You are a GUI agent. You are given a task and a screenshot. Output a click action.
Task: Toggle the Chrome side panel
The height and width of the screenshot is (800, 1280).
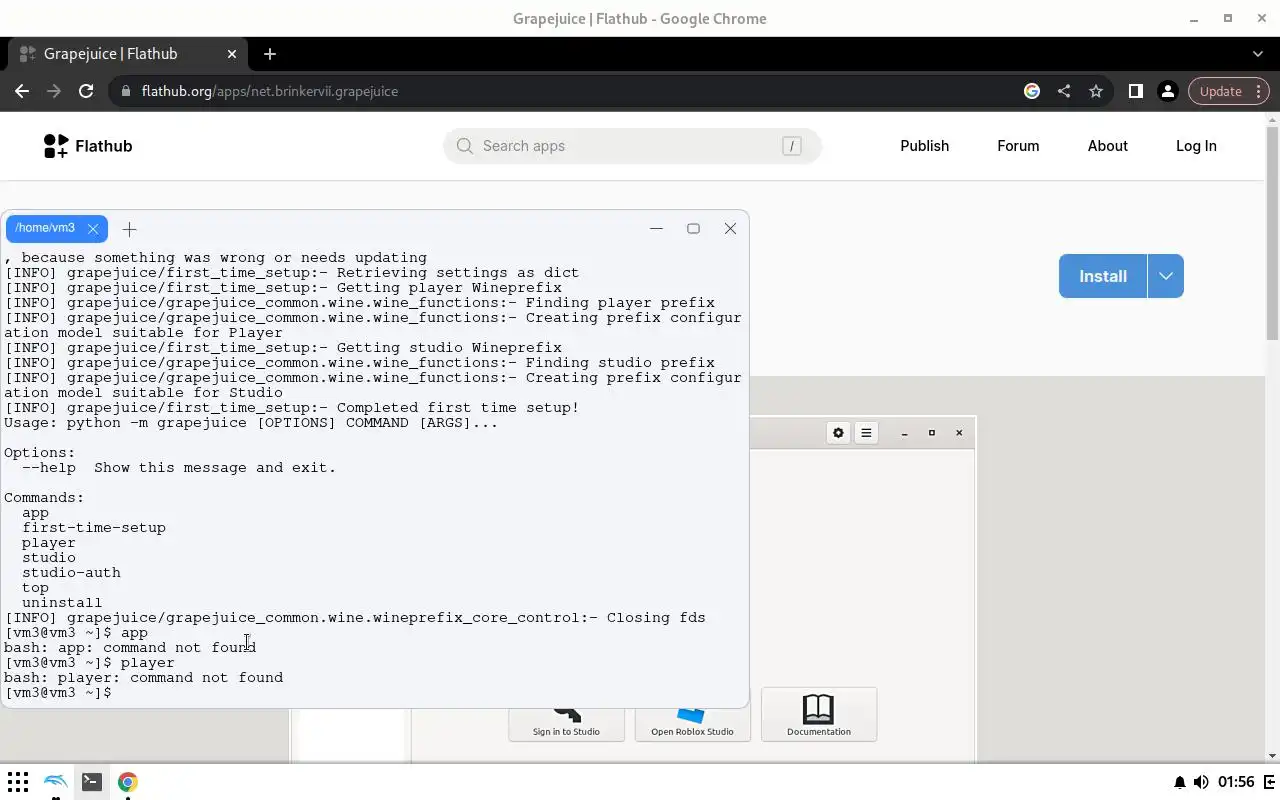(x=1135, y=91)
